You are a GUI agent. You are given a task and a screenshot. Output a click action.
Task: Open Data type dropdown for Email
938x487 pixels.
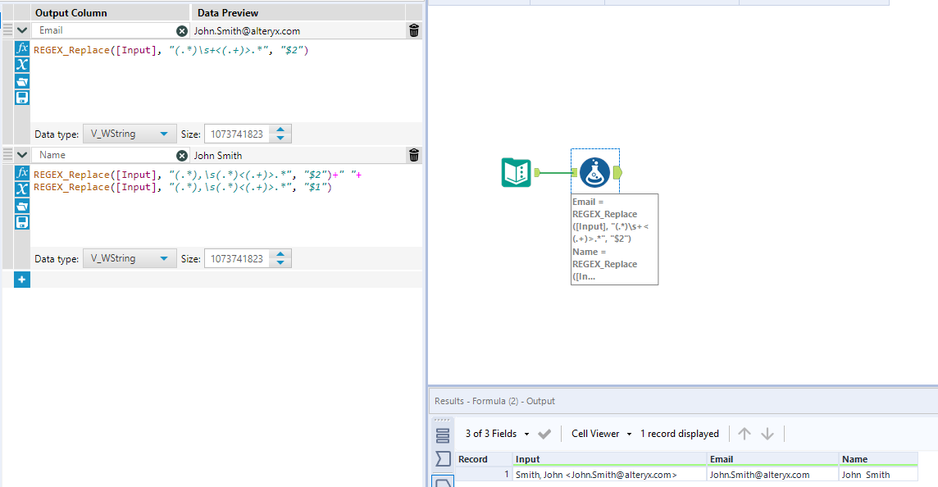(x=129, y=134)
